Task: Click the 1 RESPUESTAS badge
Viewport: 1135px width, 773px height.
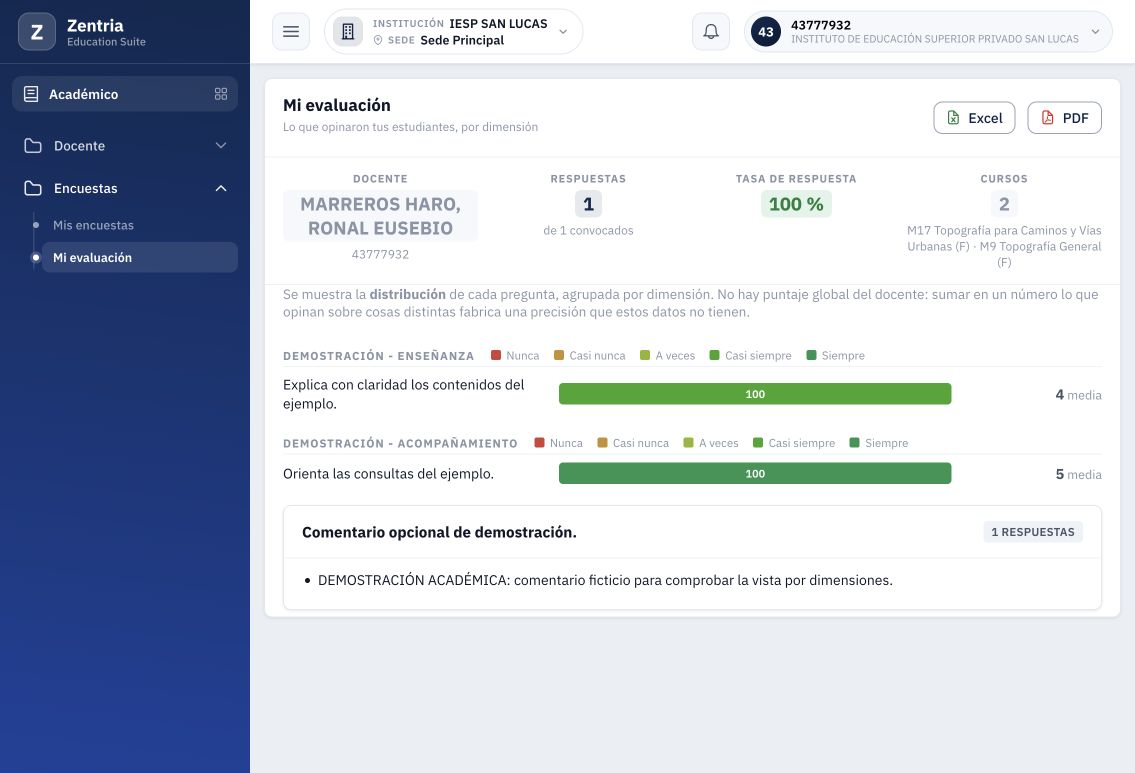Action: point(1033,532)
